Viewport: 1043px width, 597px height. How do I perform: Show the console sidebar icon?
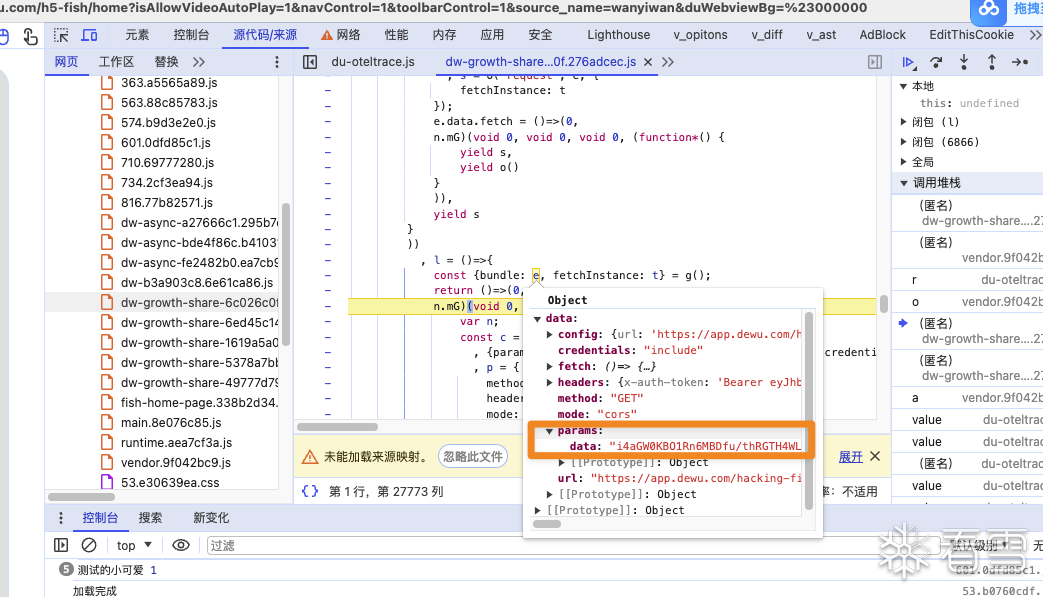(x=61, y=545)
